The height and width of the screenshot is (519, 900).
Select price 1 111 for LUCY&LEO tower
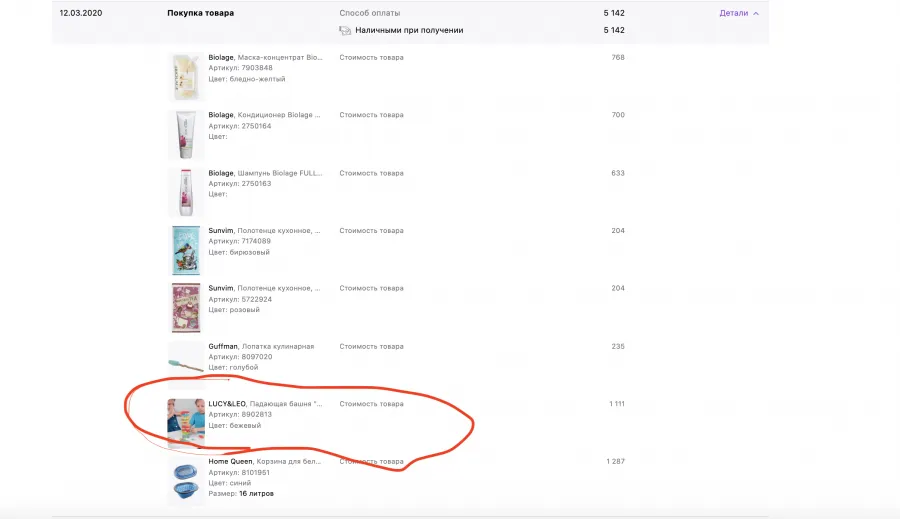pyautogui.click(x=617, y=404)
